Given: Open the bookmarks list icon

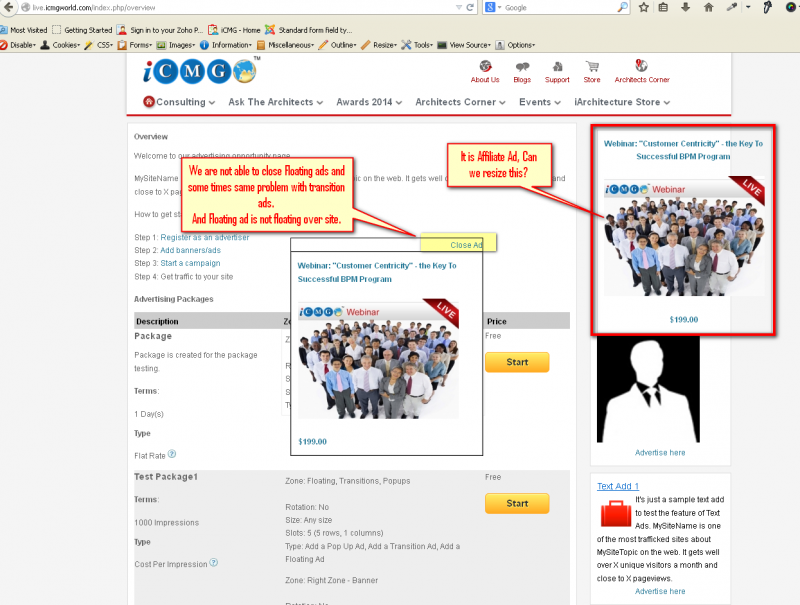Looking at the screenshot, I should point(663,7).
